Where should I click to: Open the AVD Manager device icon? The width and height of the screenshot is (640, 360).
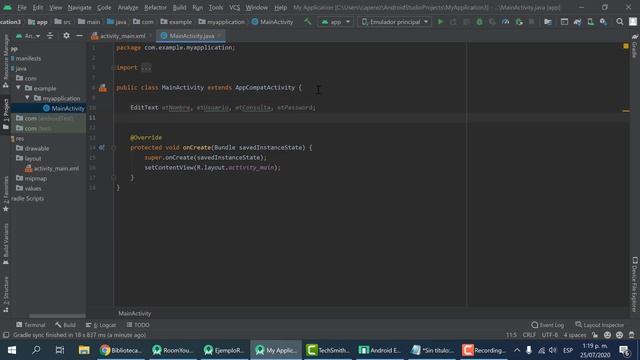(591, 22)
